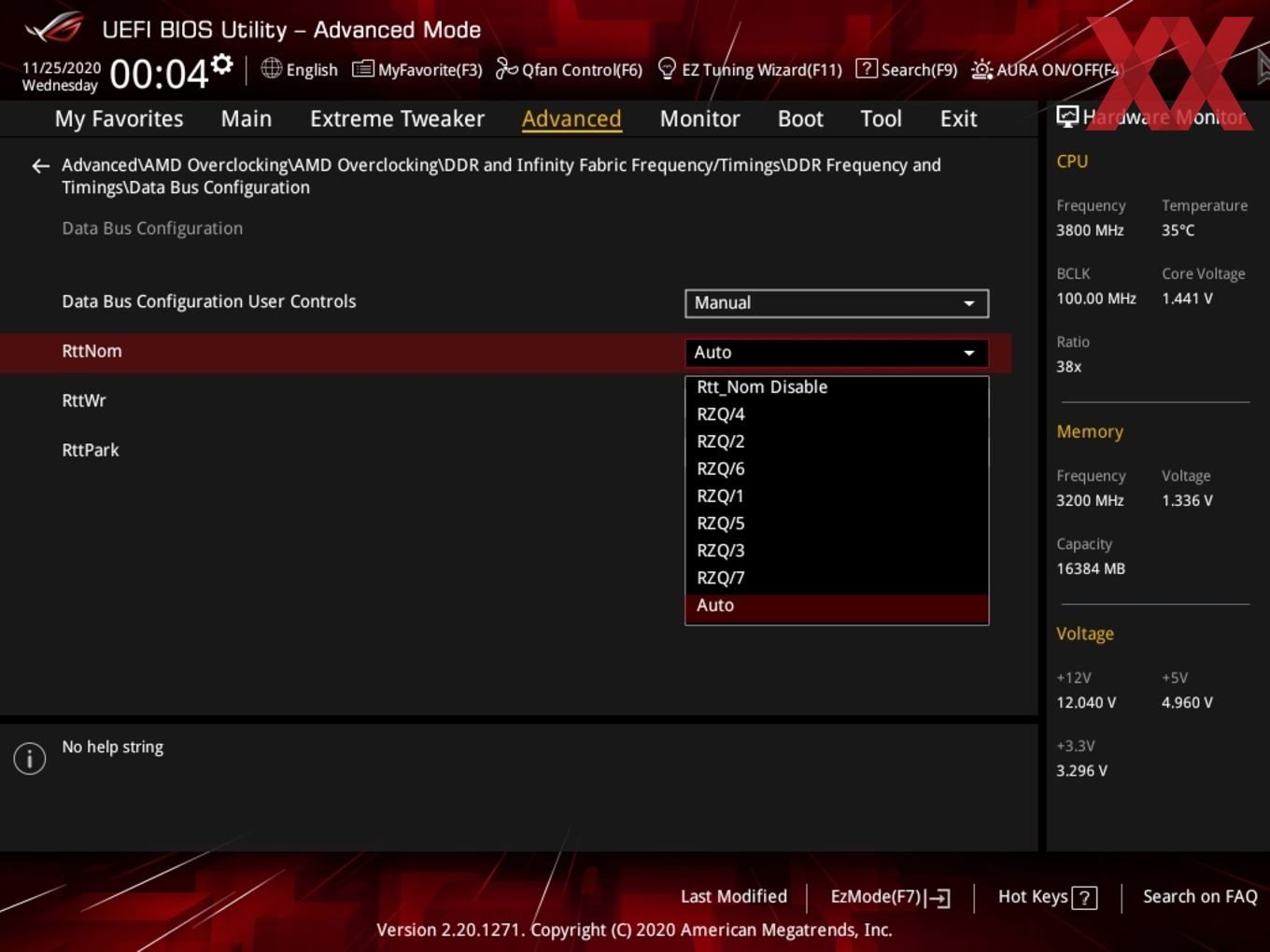The image size is (1270, 952).
Task: Select Exit tab
Action: tap(958, 119)
